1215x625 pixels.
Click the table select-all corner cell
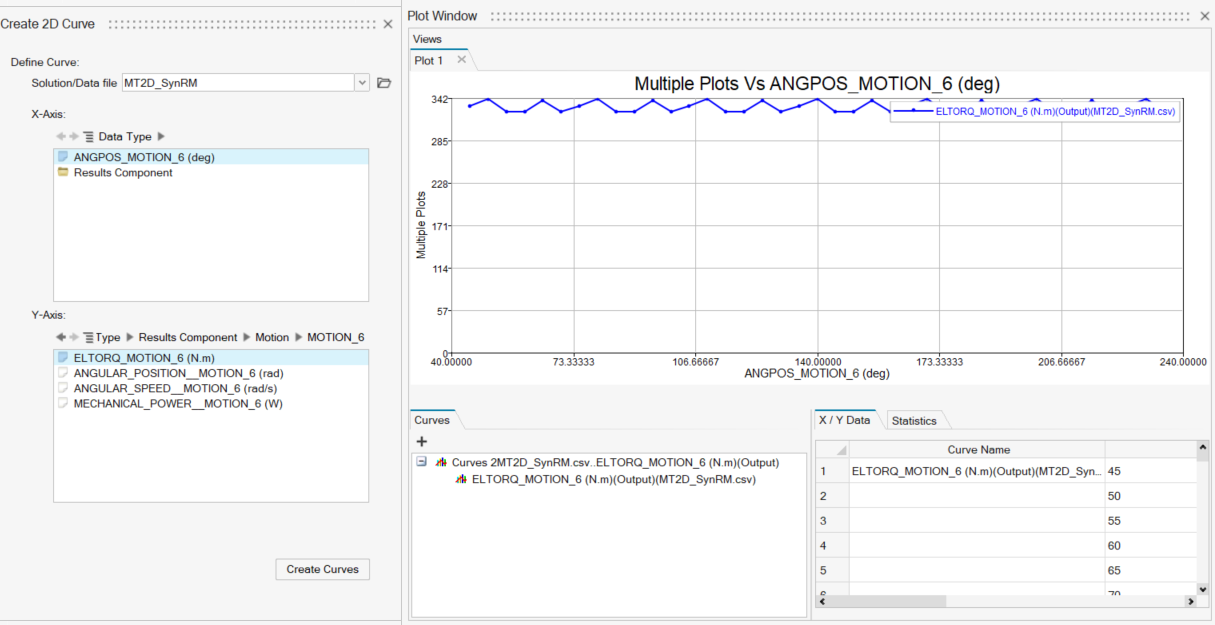coord(832,450)
